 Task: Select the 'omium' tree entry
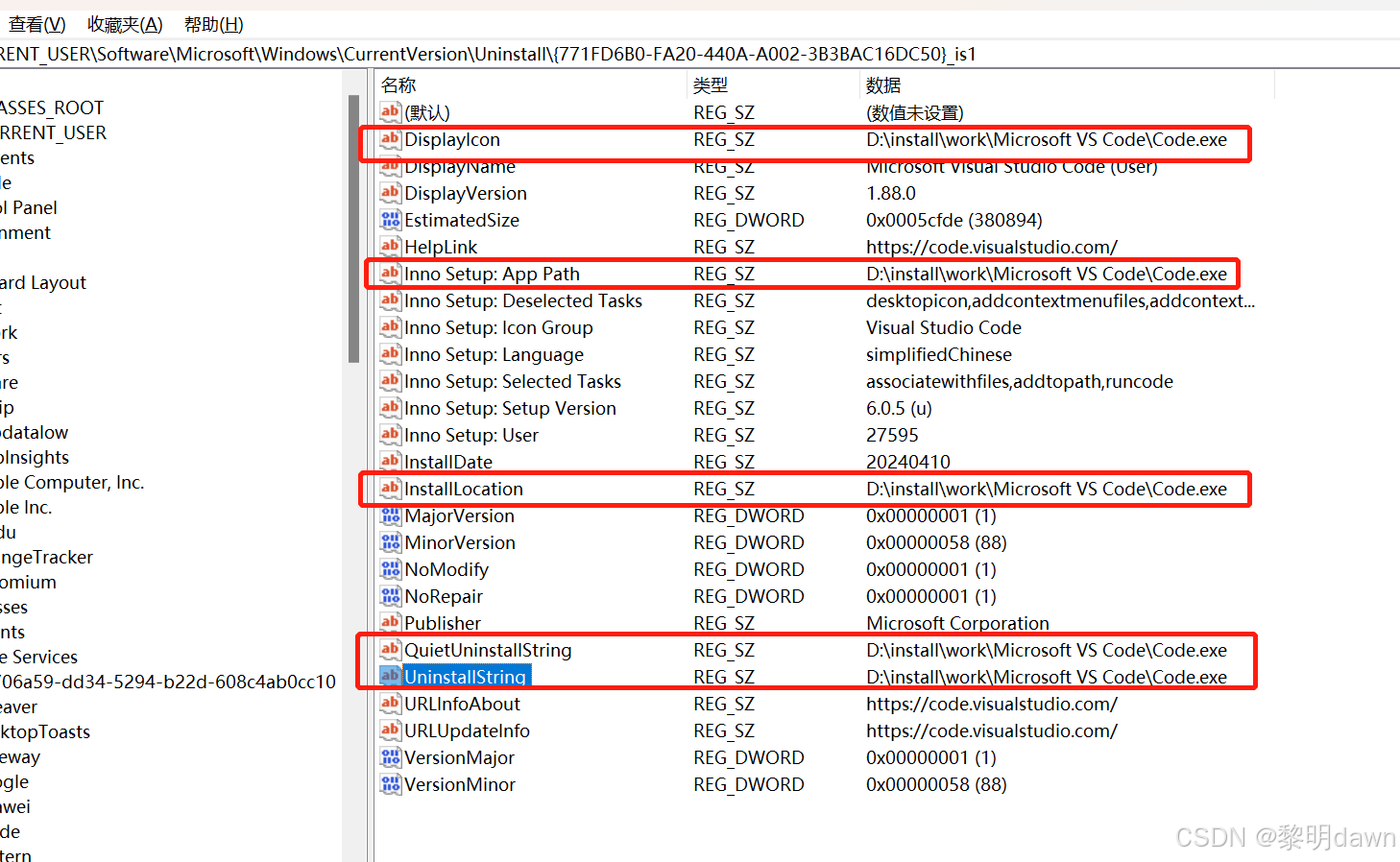click(29, 582)
